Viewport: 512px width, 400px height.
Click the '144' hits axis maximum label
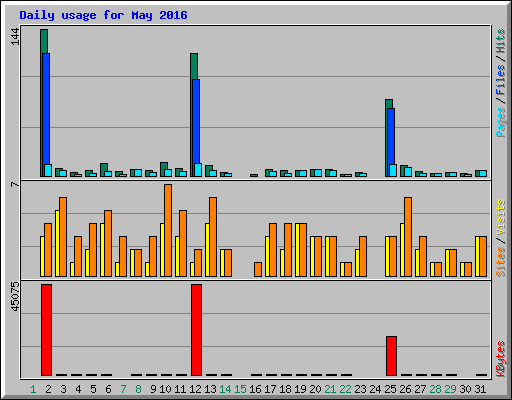tap(15, 37)
